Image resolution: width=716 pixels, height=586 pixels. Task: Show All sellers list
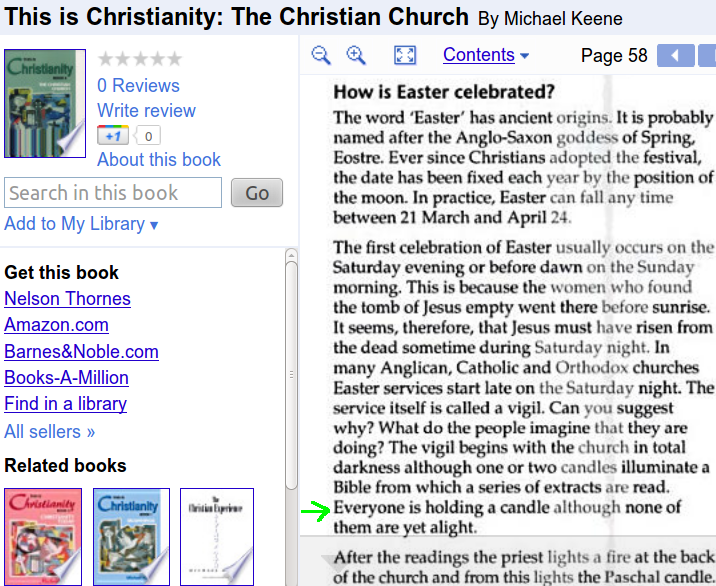(50, 432)
